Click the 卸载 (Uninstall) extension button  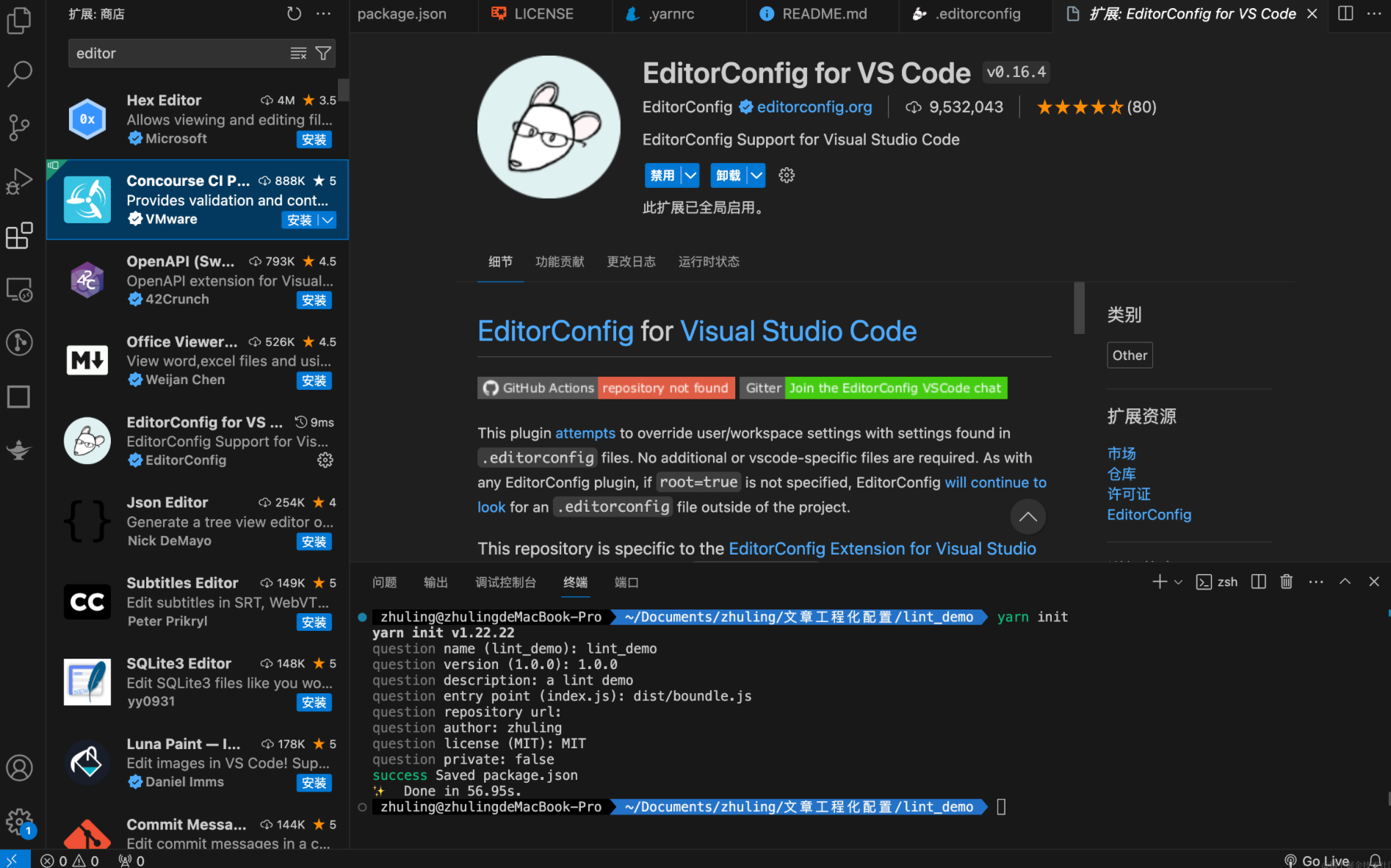click(729, 176)
